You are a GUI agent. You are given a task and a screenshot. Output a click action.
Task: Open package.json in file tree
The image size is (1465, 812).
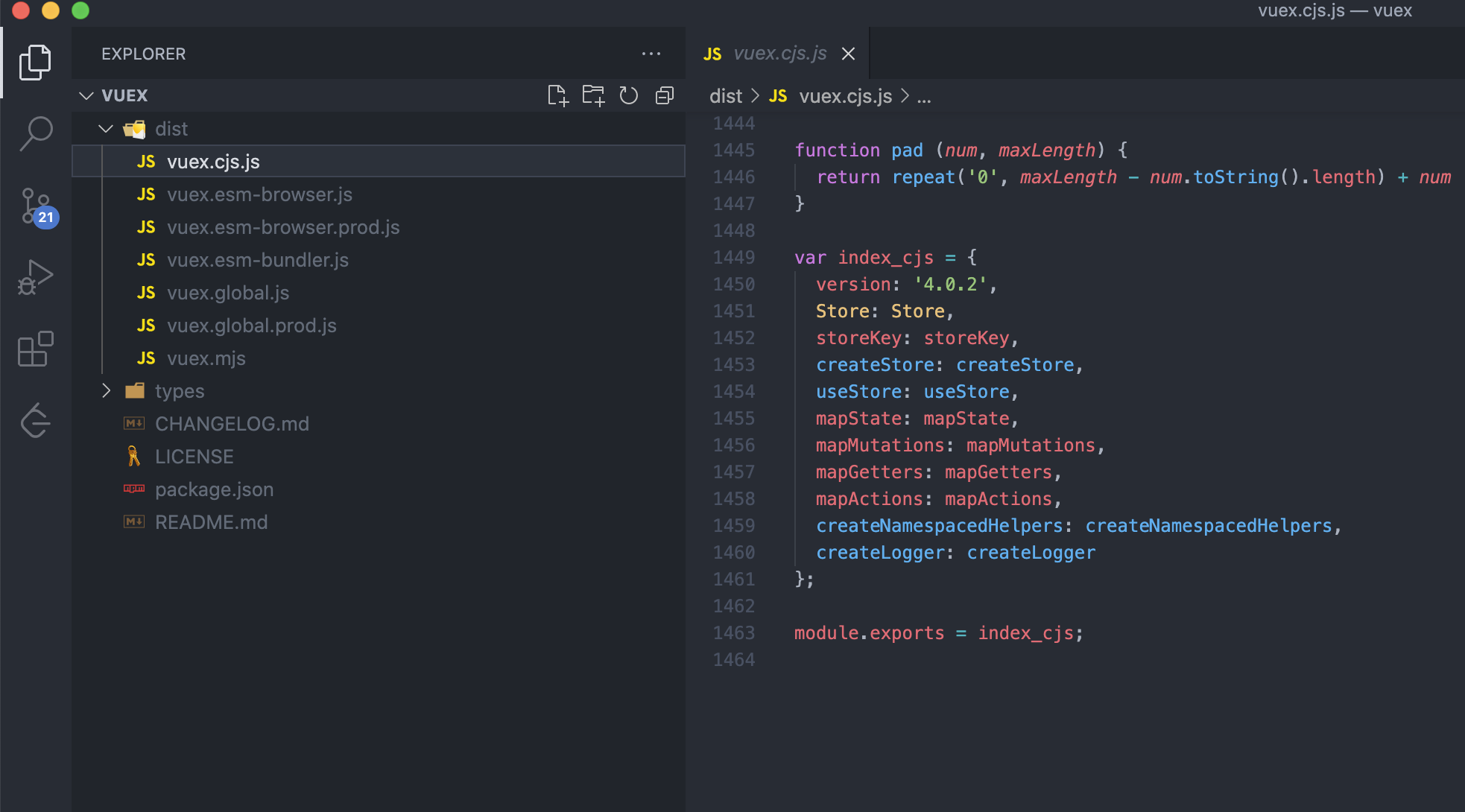214,489
